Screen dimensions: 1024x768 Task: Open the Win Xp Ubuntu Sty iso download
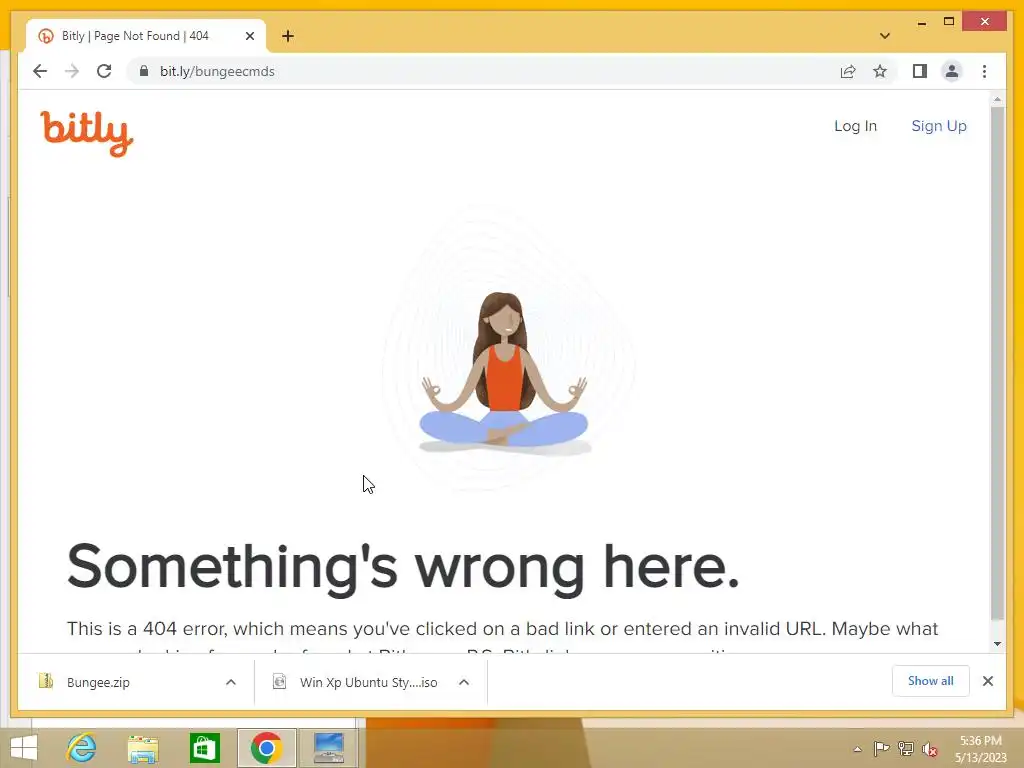[368, 682]
